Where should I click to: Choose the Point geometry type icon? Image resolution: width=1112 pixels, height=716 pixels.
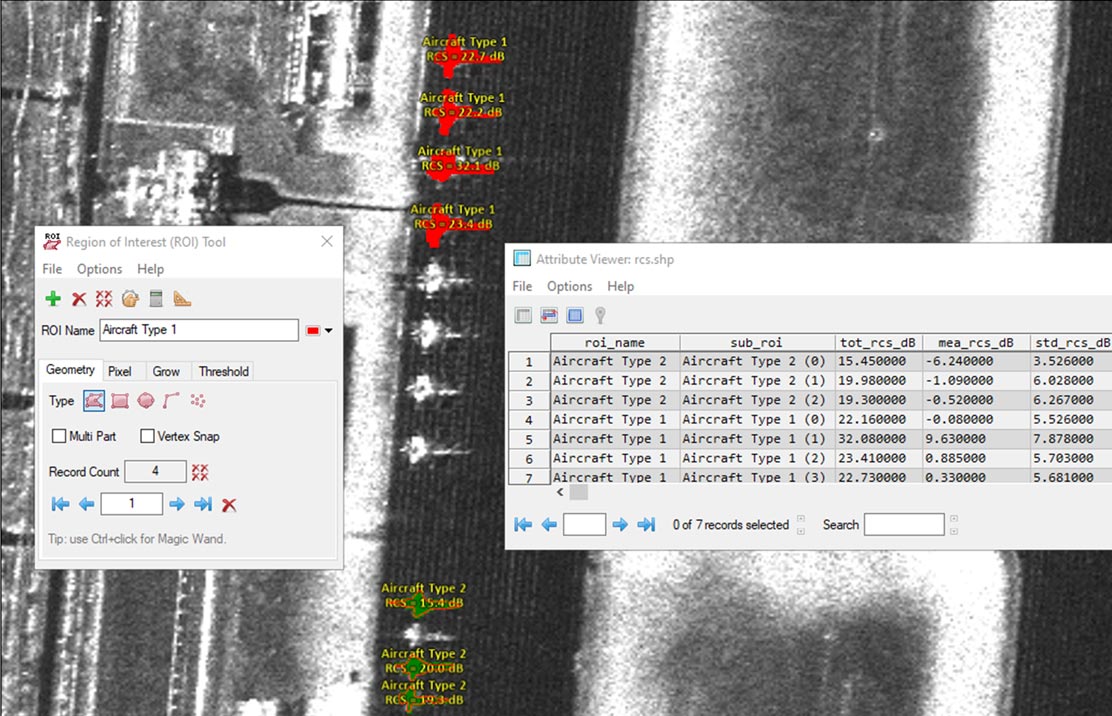click(198, 401)
